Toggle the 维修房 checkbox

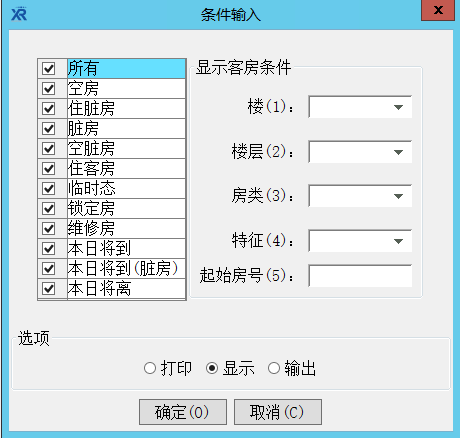point(49,229)
